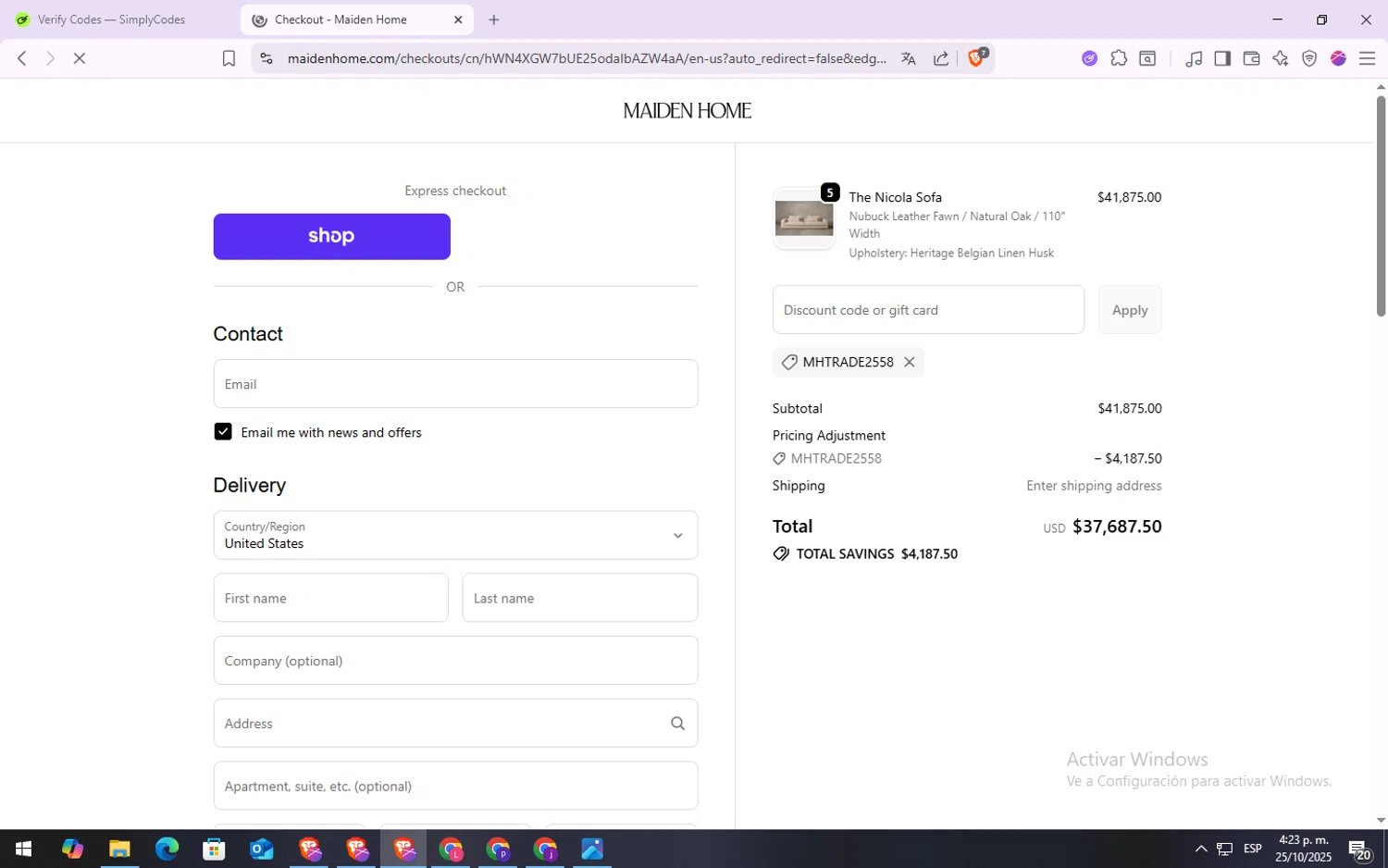The image size is (1388, 868).
Task: Click the 'Enter shipping address' text
Action: (x=1094, y=486)
